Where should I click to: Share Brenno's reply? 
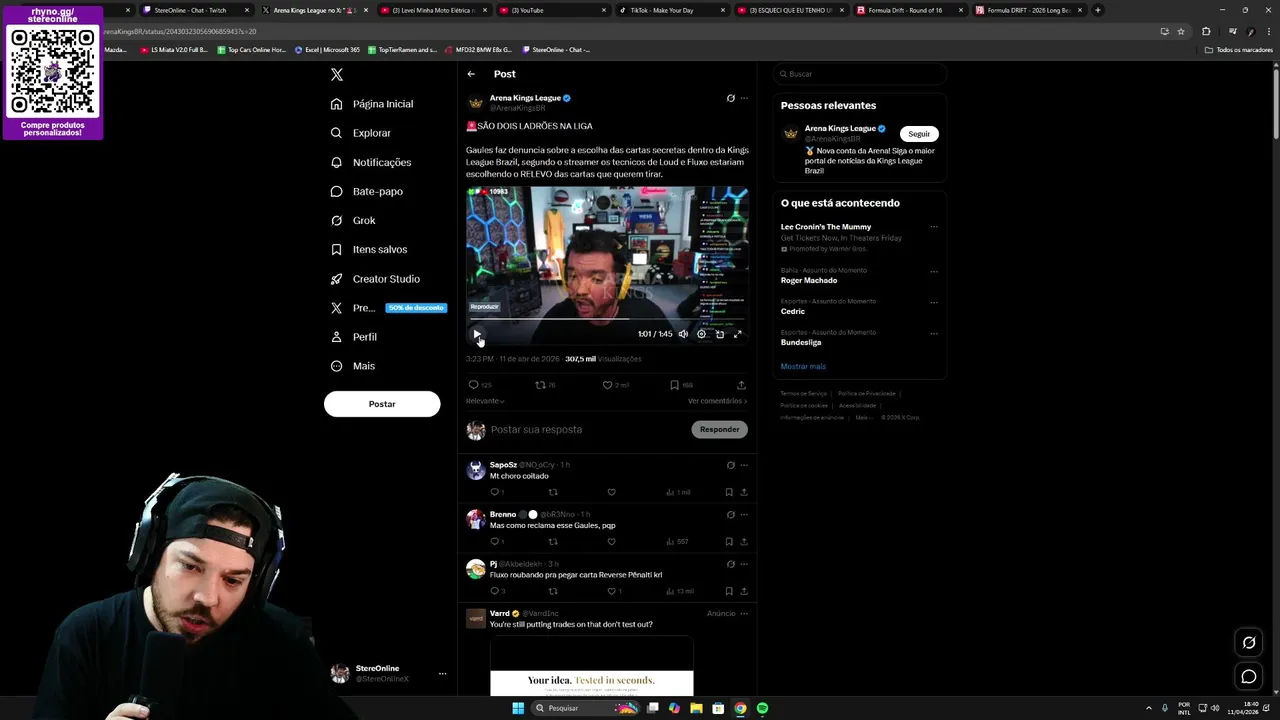coord(743,542)
